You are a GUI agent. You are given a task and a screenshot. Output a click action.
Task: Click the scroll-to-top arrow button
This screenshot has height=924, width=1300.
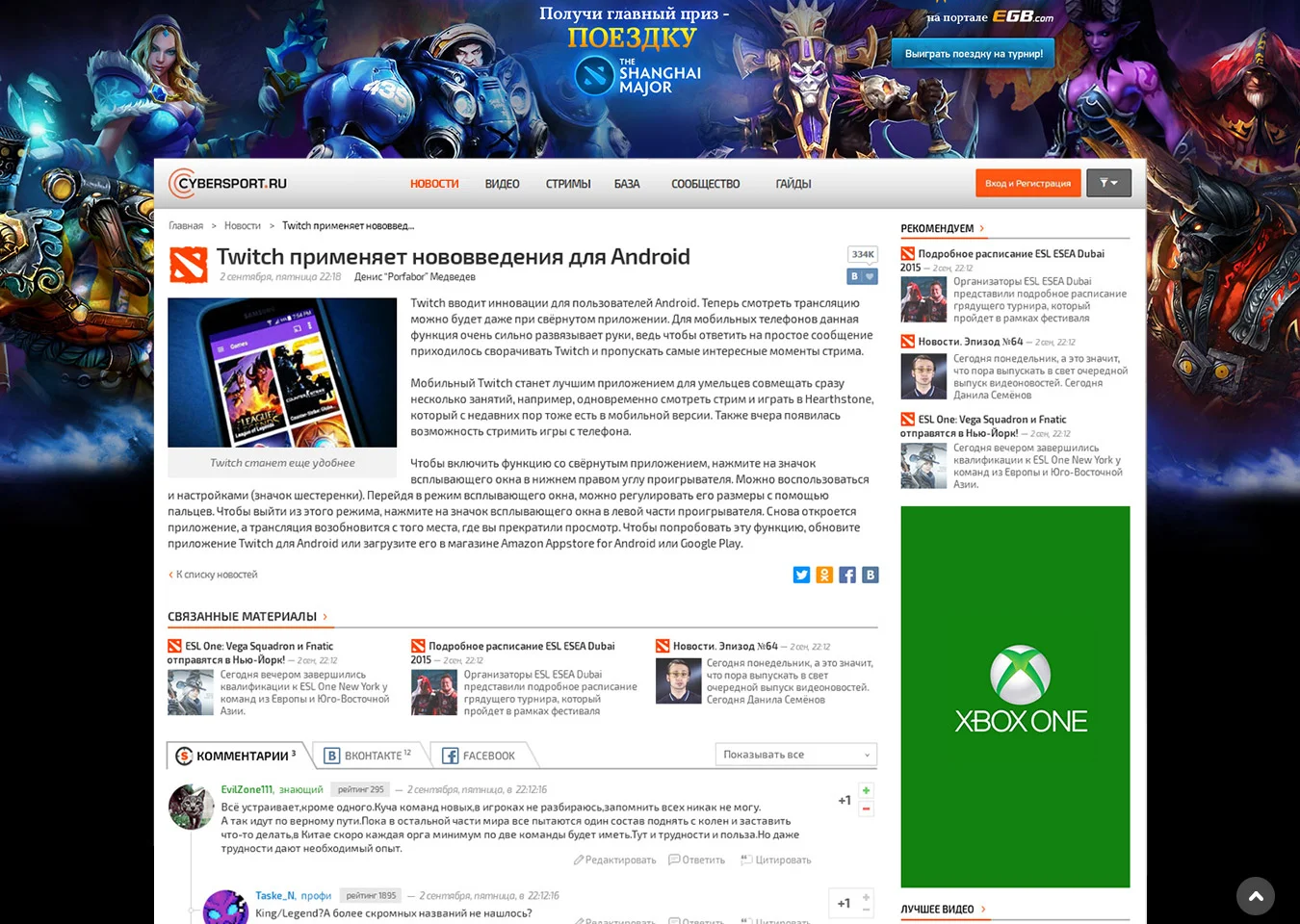pos(1256,896)
